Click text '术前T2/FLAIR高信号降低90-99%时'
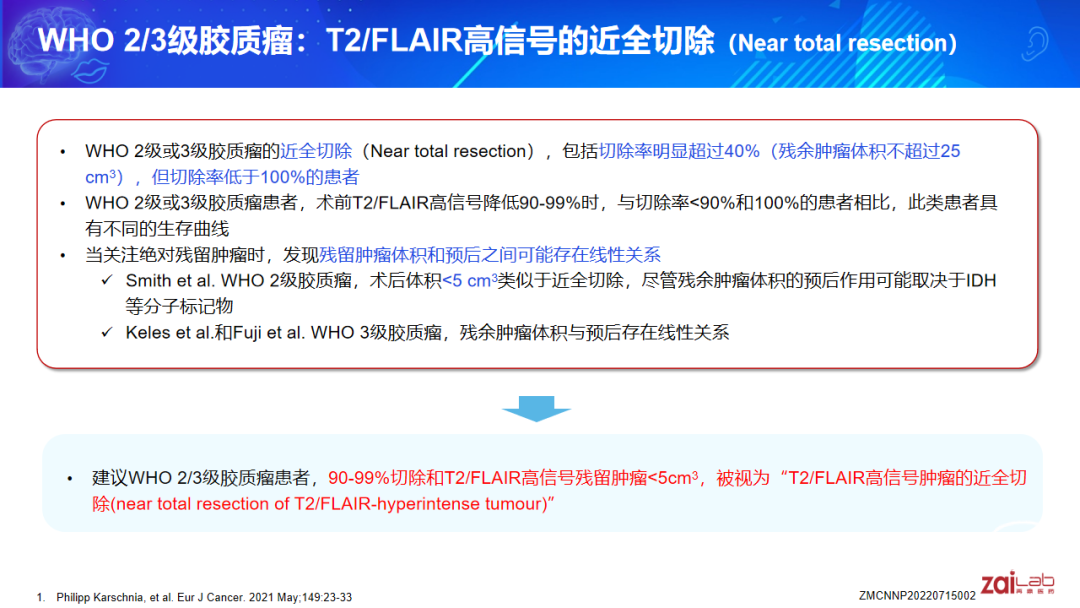 pos(457,203)
